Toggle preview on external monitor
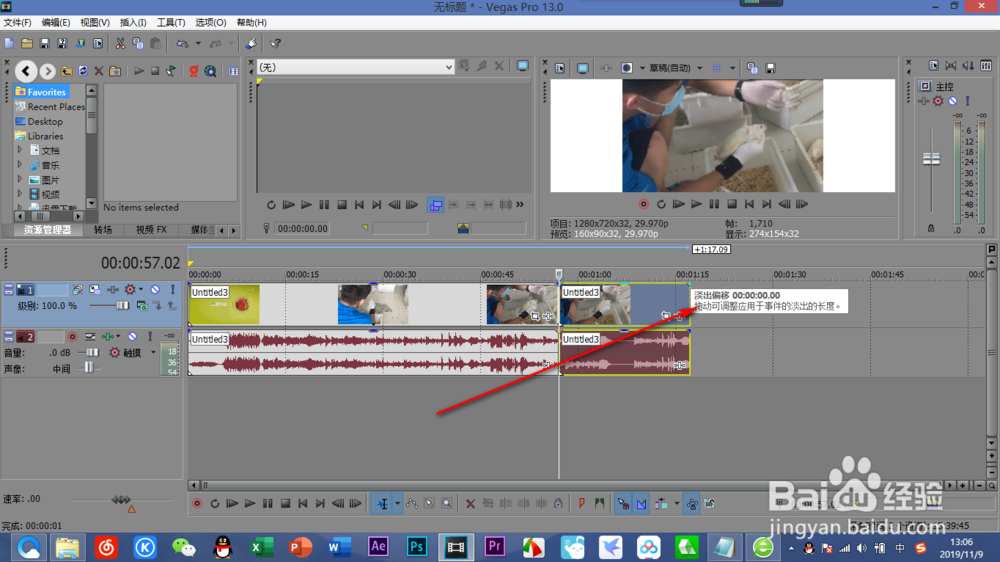The width and height of the screenshot is (1000, 562). pyautogui.click(x=582, y=68)
